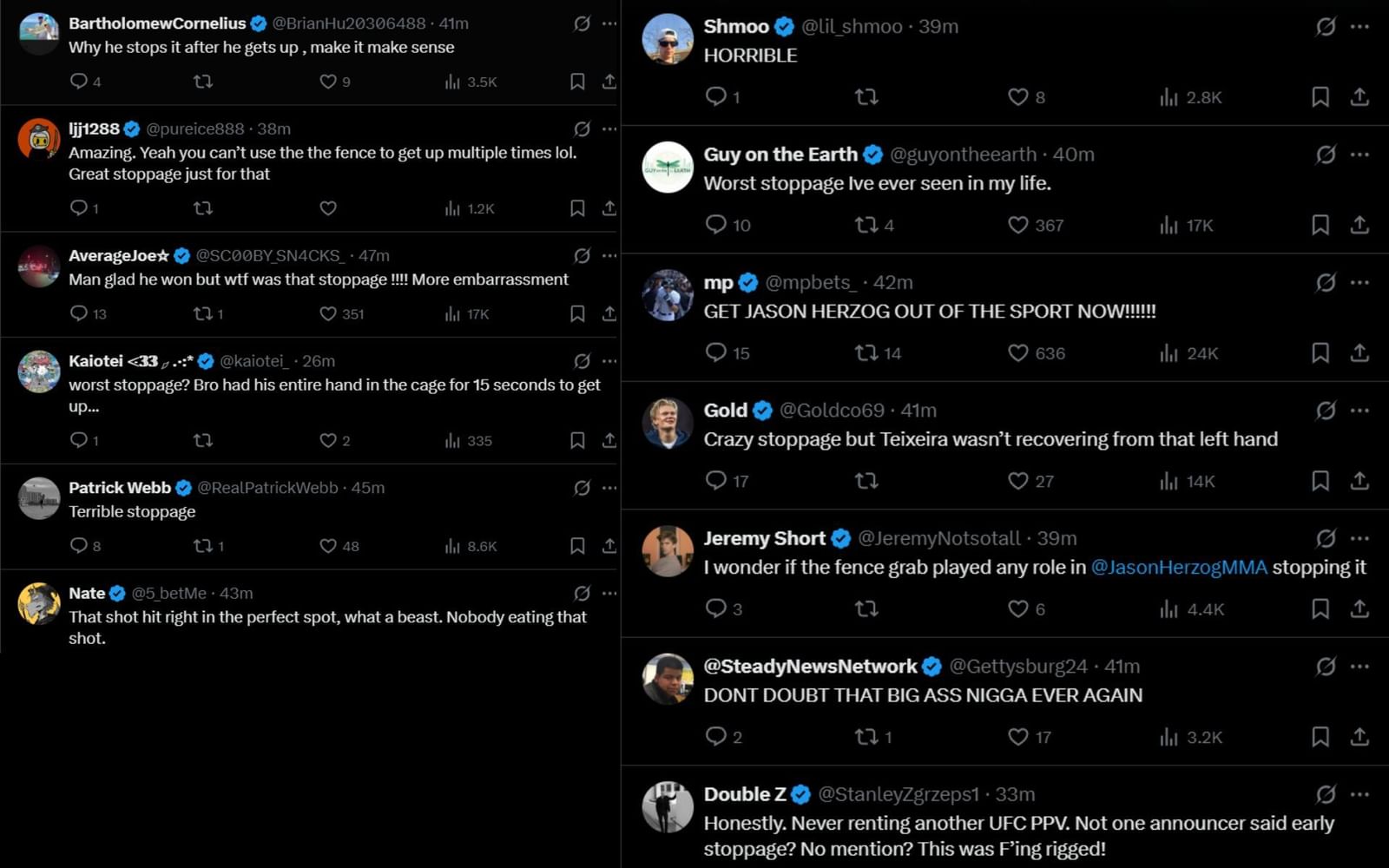Expand more options on Patrick Webb's tweet
The image size is (1389, 868).
click(x=609, y=488)
